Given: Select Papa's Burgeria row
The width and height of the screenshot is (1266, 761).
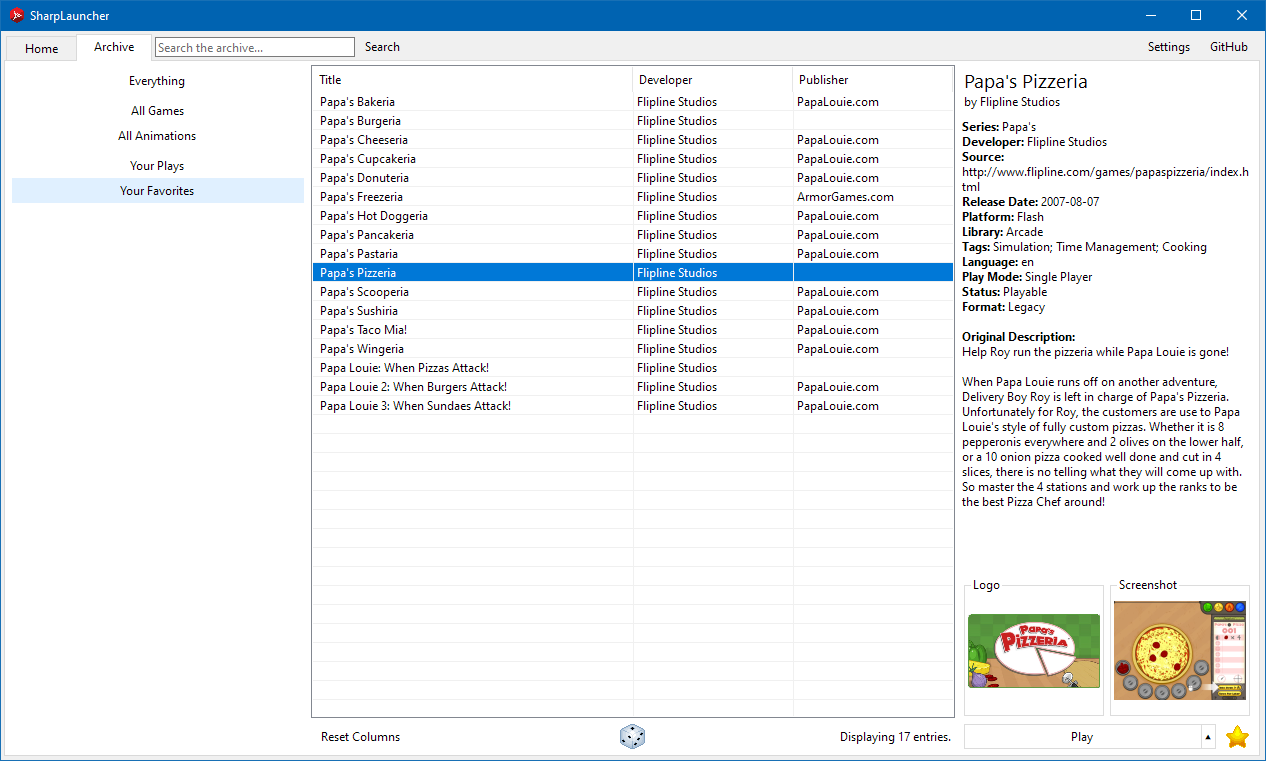Looking at the screenshot, I should [x=633, y=121].
